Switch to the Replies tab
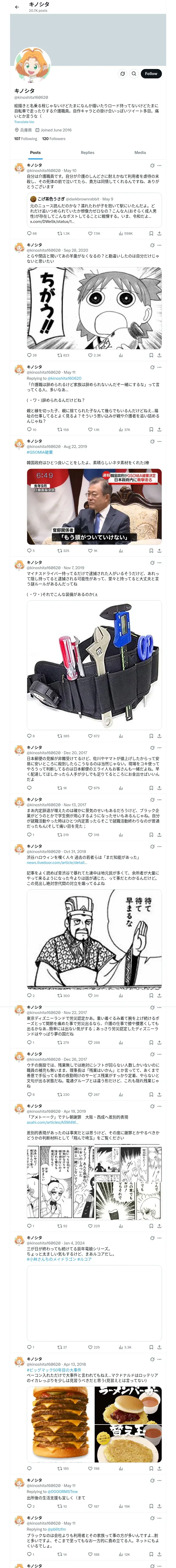The image size is (176, 1568). click(x=87, y=153)
